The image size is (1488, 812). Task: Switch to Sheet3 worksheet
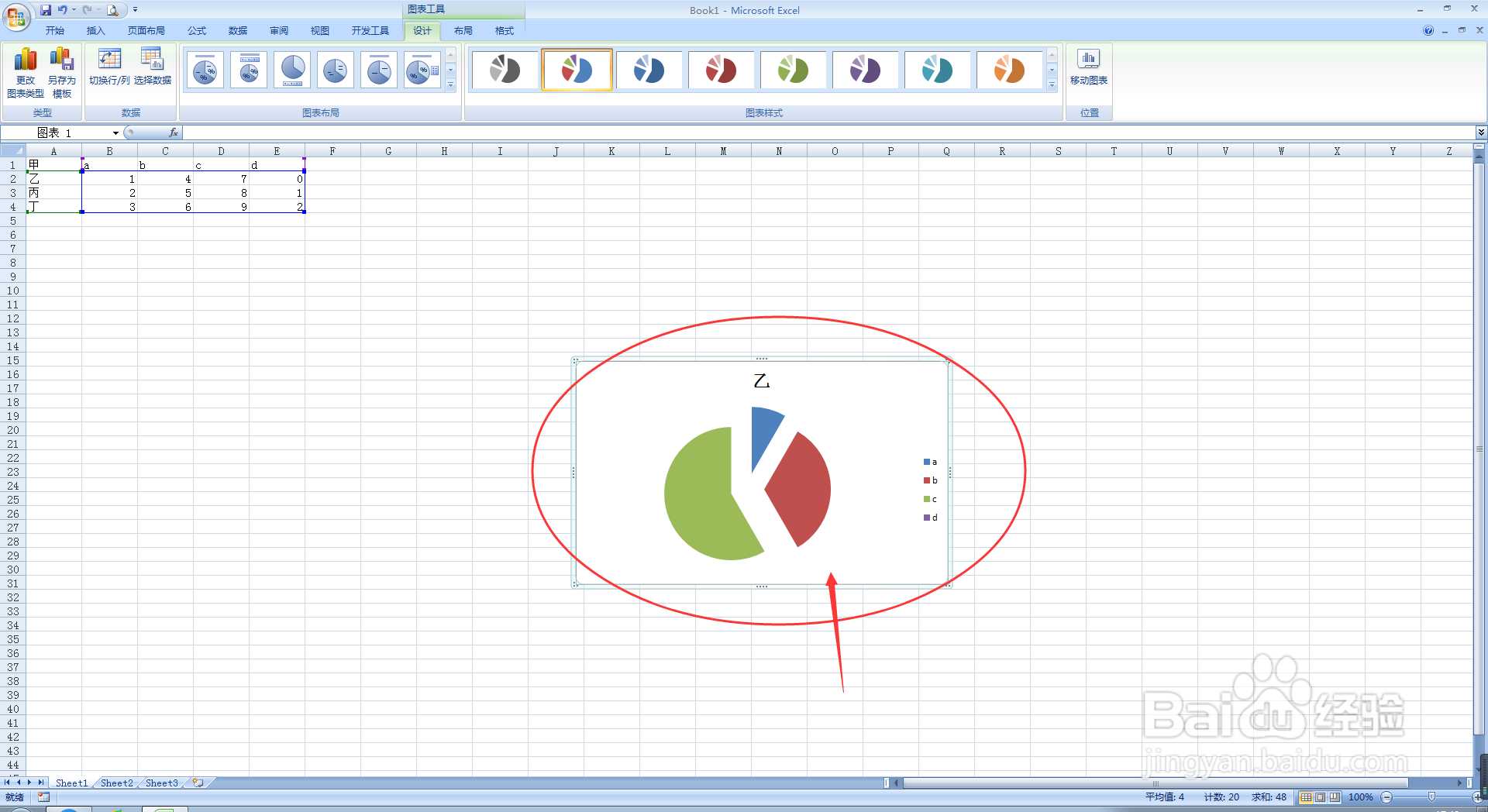pos(161,783)
